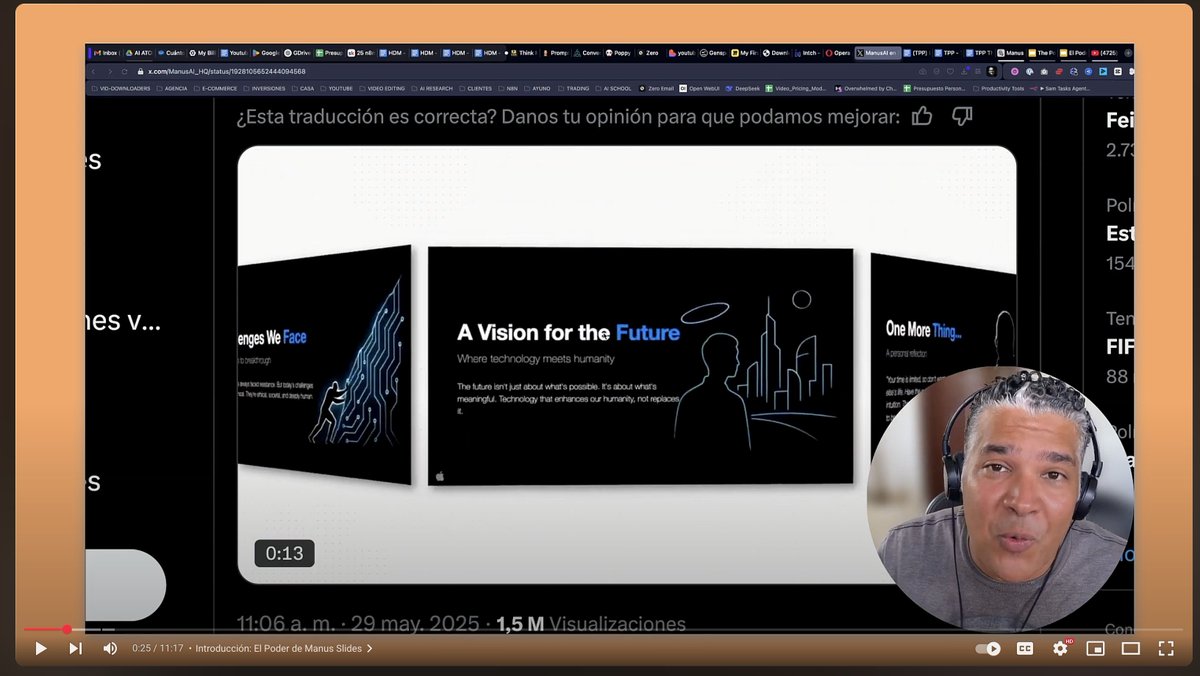Viewport: 1200px width, 676px height.
Task: Open the YOUTUBE bookmark folder
Action: point(336,88)
